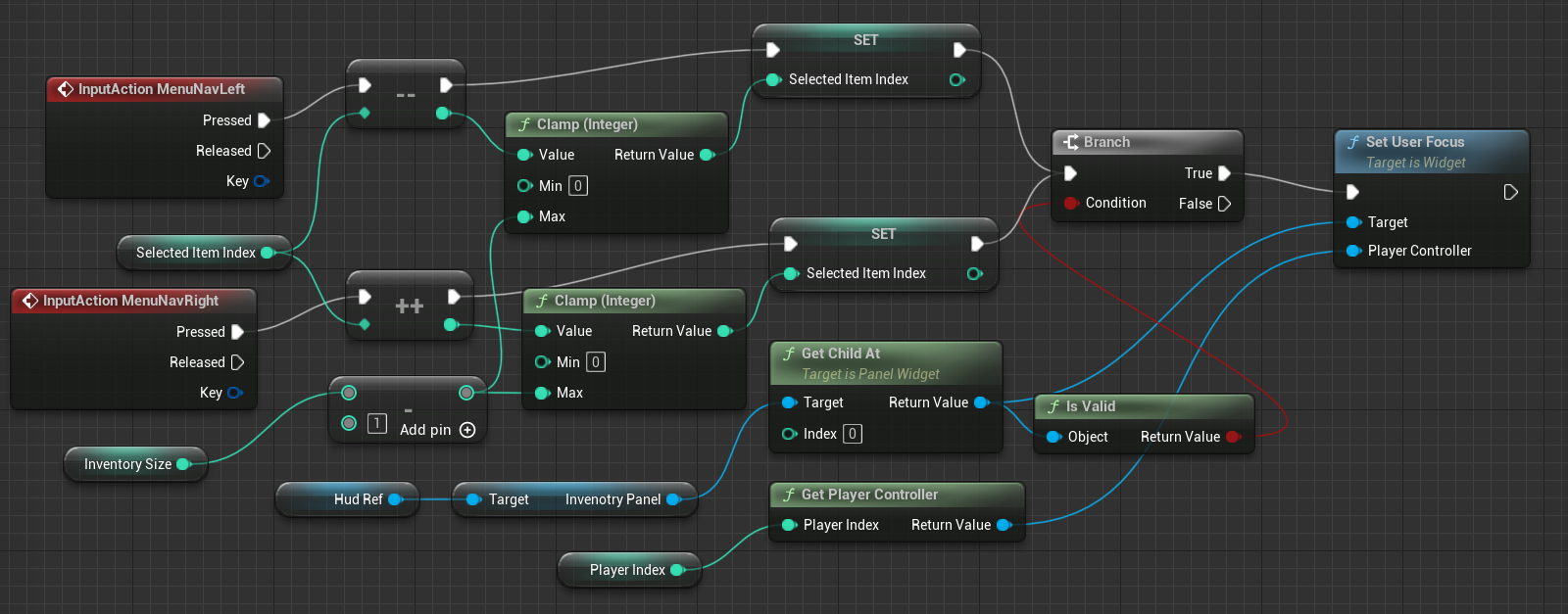Click the Max pin of lower Clamp node
1568x614 pixels.
(542, 393)
